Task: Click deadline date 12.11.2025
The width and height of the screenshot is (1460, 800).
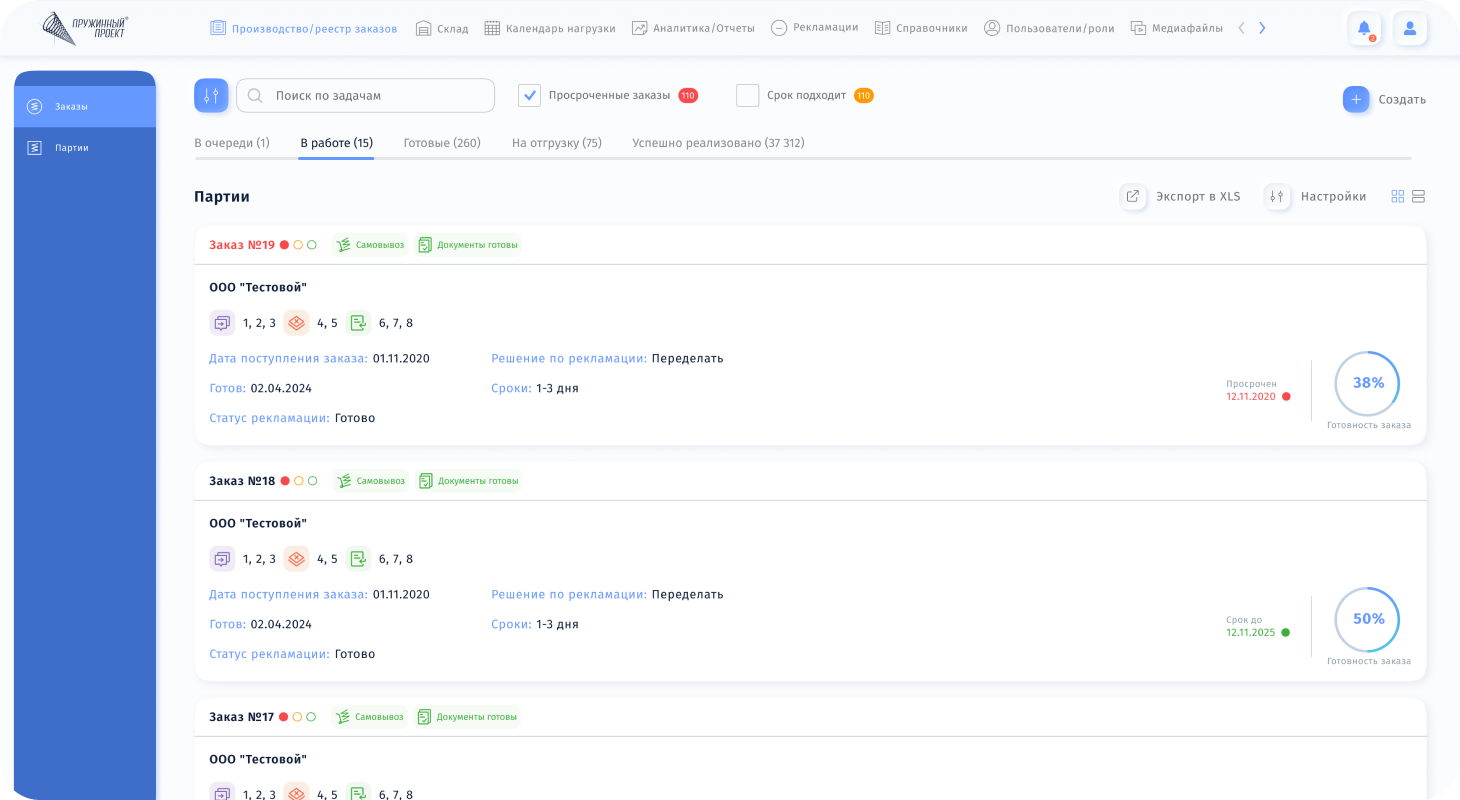Action: coord(1251,633)
